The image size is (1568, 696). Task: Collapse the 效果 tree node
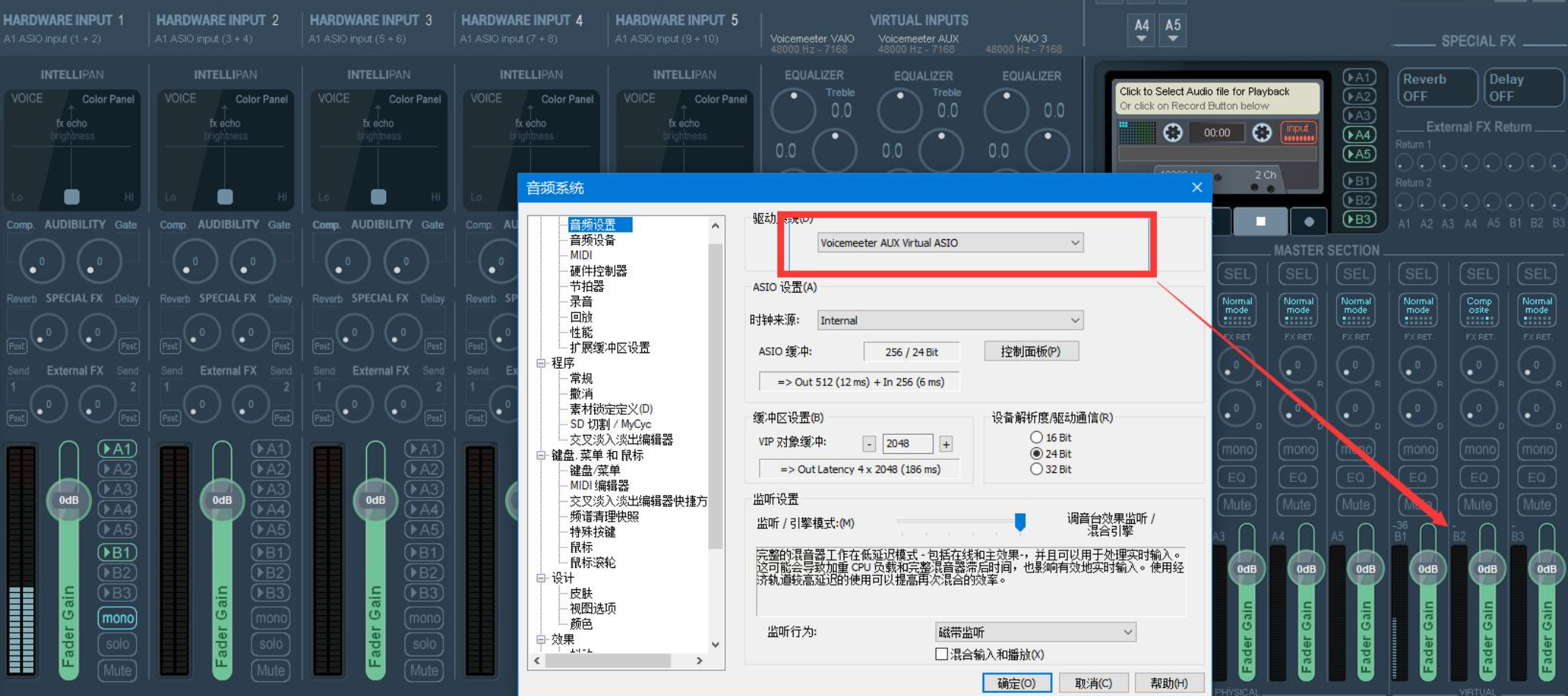point(541,639)
